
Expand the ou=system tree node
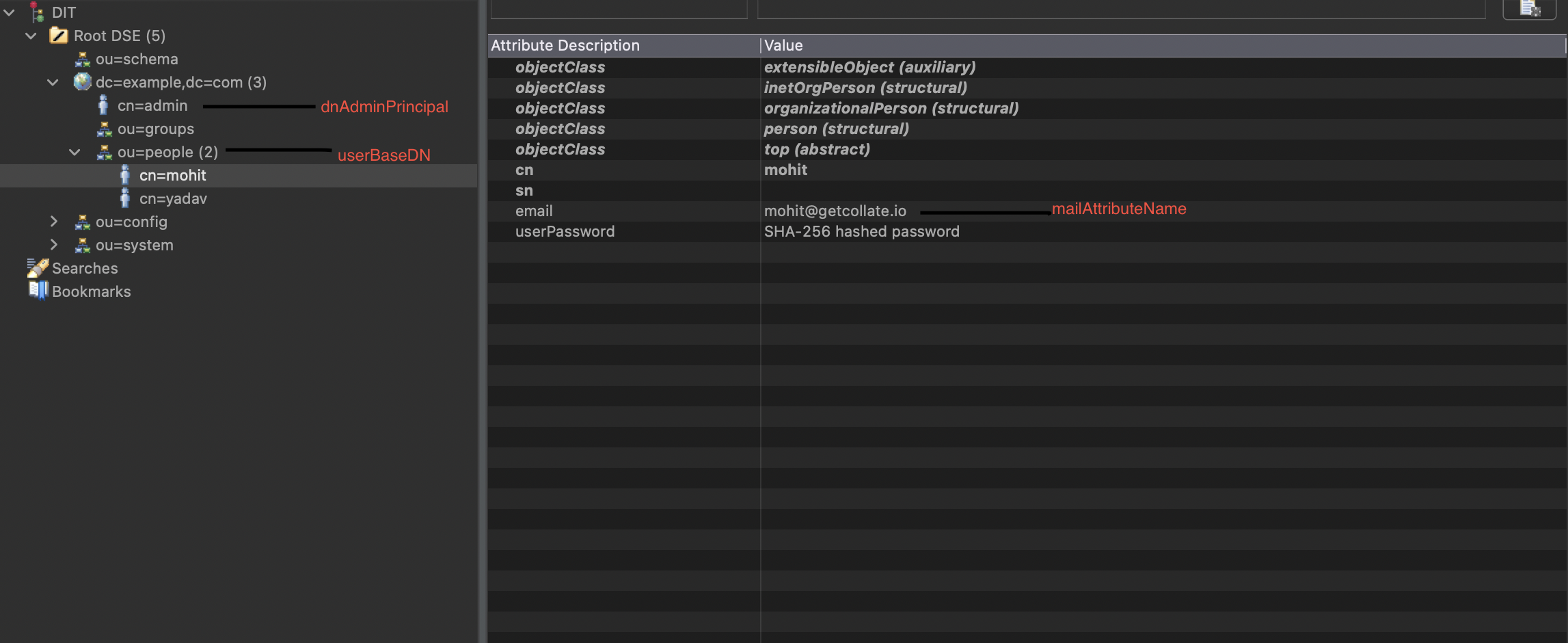[54, 244]
